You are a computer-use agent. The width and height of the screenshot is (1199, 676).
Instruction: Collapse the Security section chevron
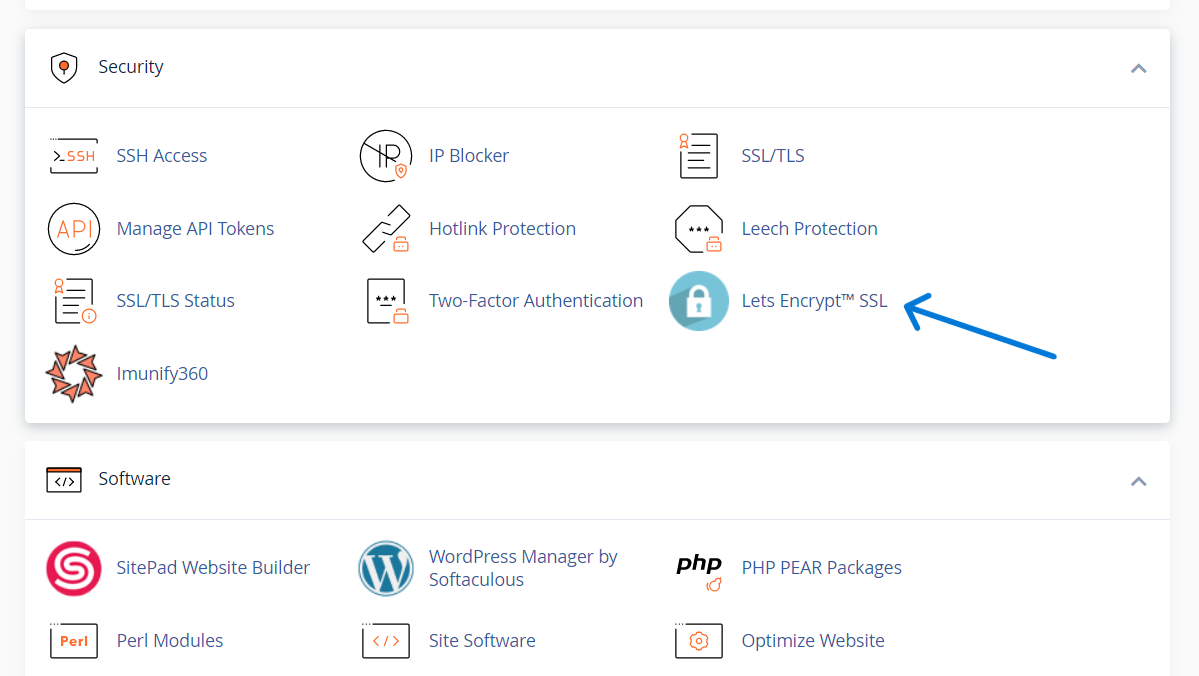pyautogui.click(x=1139, y=69)
